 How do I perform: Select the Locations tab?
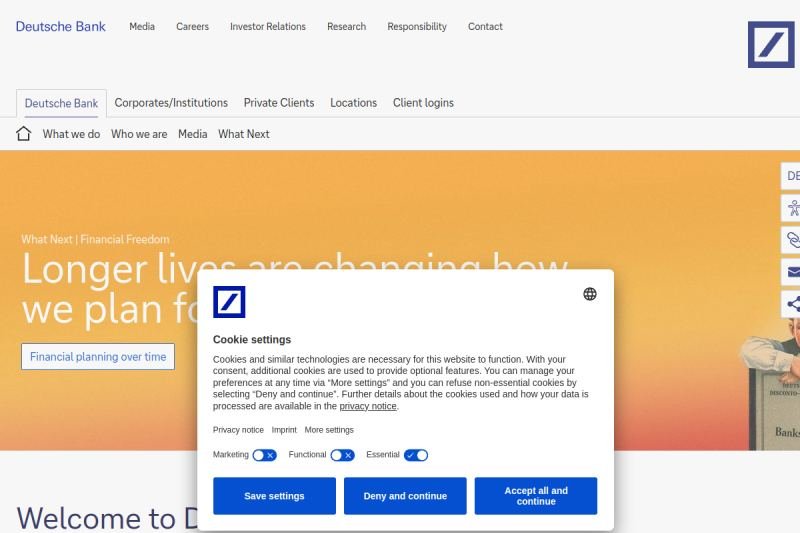354,103
